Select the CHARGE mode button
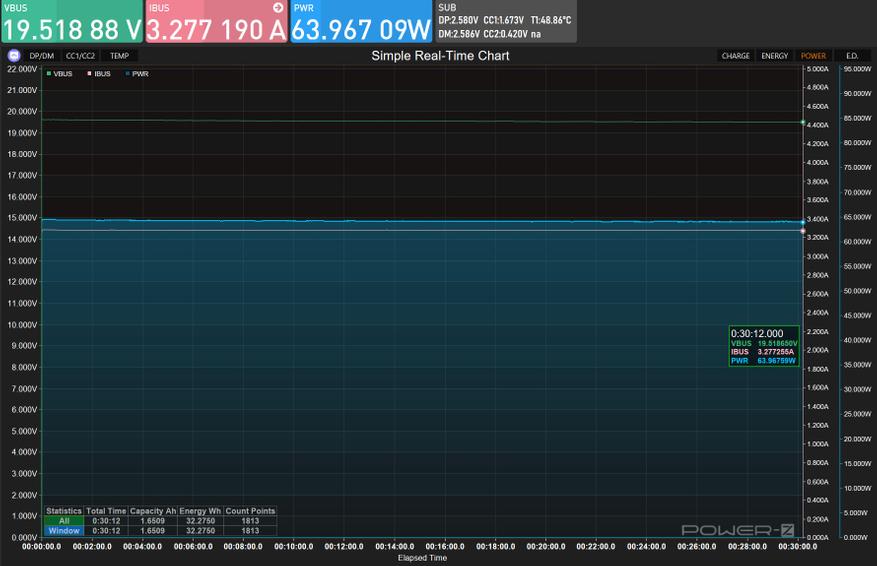This screenshot has height=566, width=877. 735,56
